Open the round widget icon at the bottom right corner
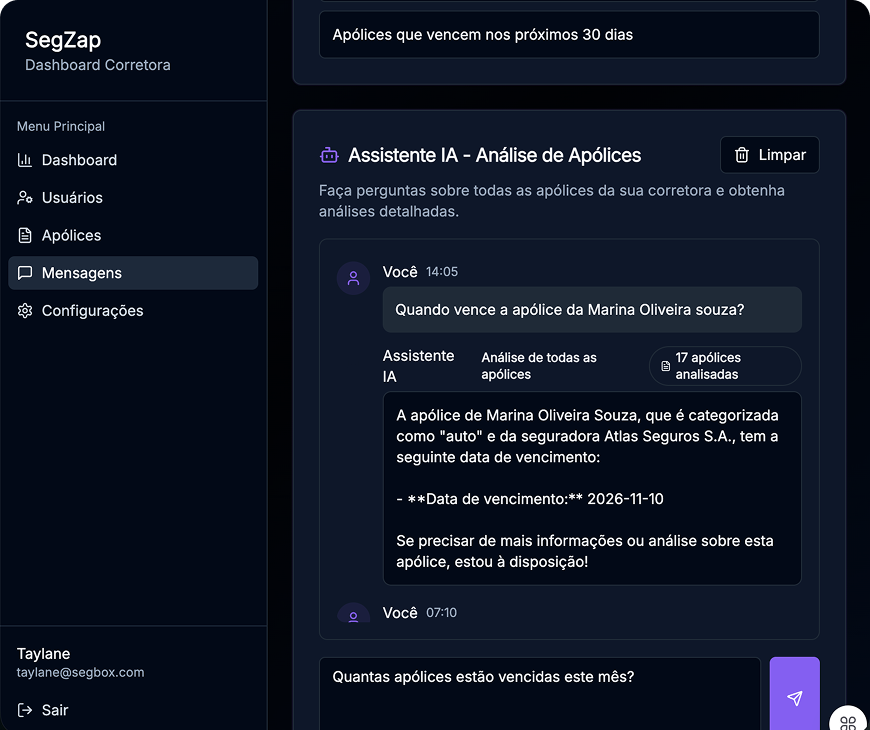The height and width of the screenshot is (730, 870). [848, 722]
